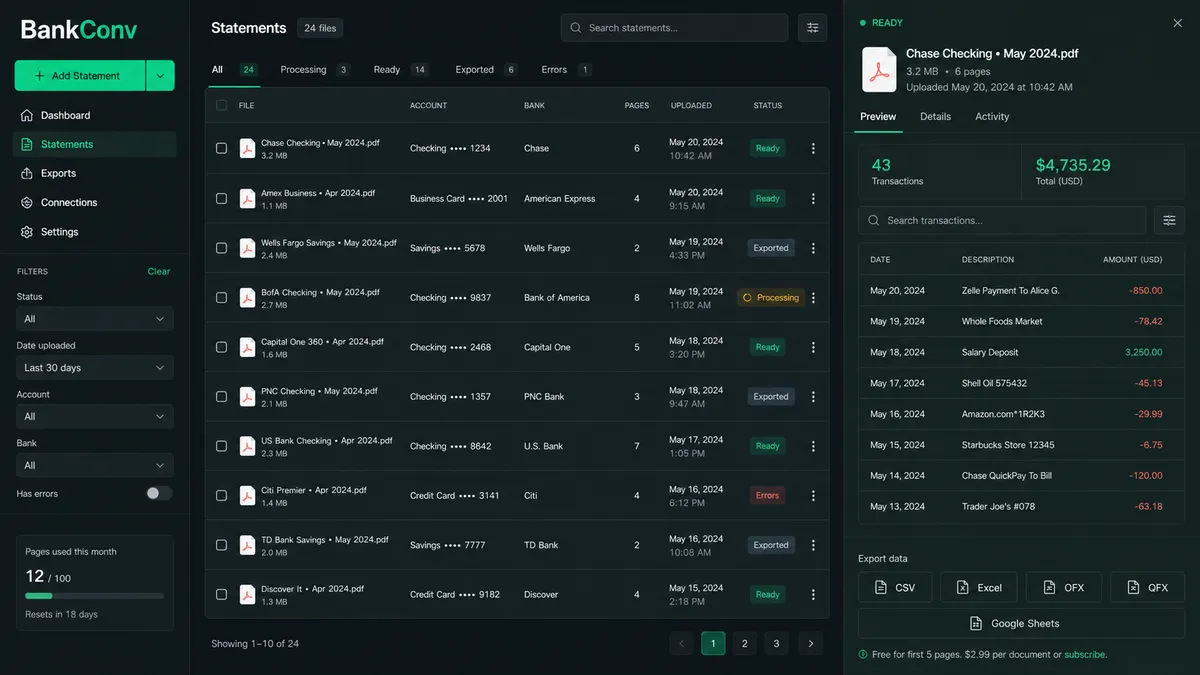Image resolution: width=1200 pixels, height=675 pixels.
Task: Open Connections in sidebar
Action: click(x=95, y=202)
